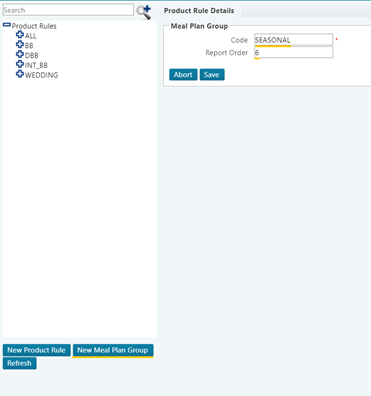Image resolution: width=371 pixels, height=396 pixels.
Task: Expand the DBB tree node
Action: (x=20, y=54)
